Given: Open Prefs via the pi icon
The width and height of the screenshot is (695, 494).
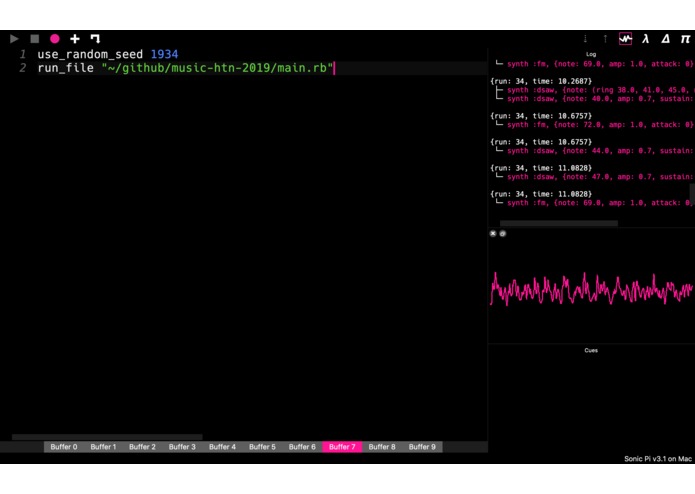Looking at the screenshot, I should click(685, 39).
